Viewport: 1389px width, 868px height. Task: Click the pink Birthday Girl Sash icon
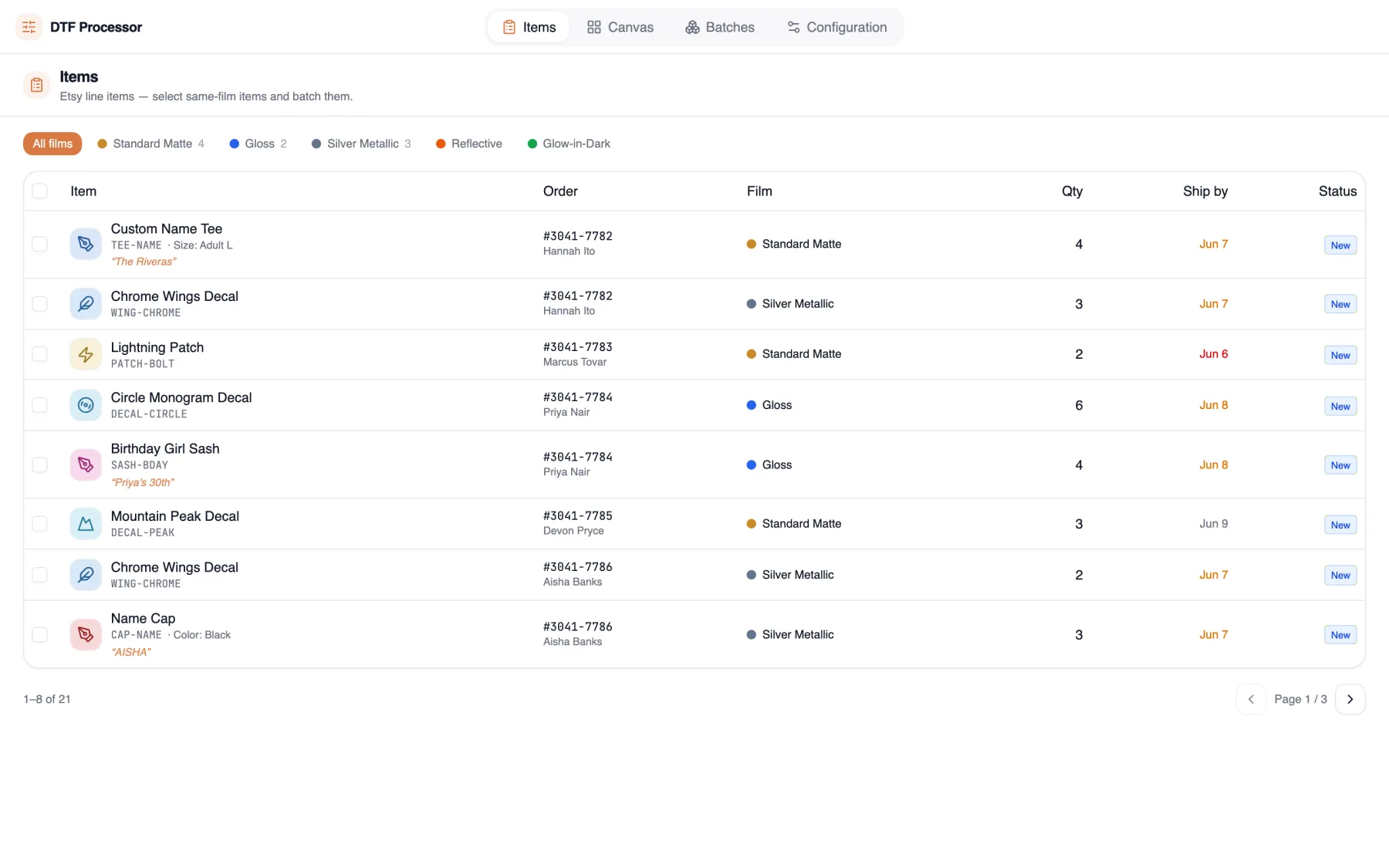(x=86, y=464)
